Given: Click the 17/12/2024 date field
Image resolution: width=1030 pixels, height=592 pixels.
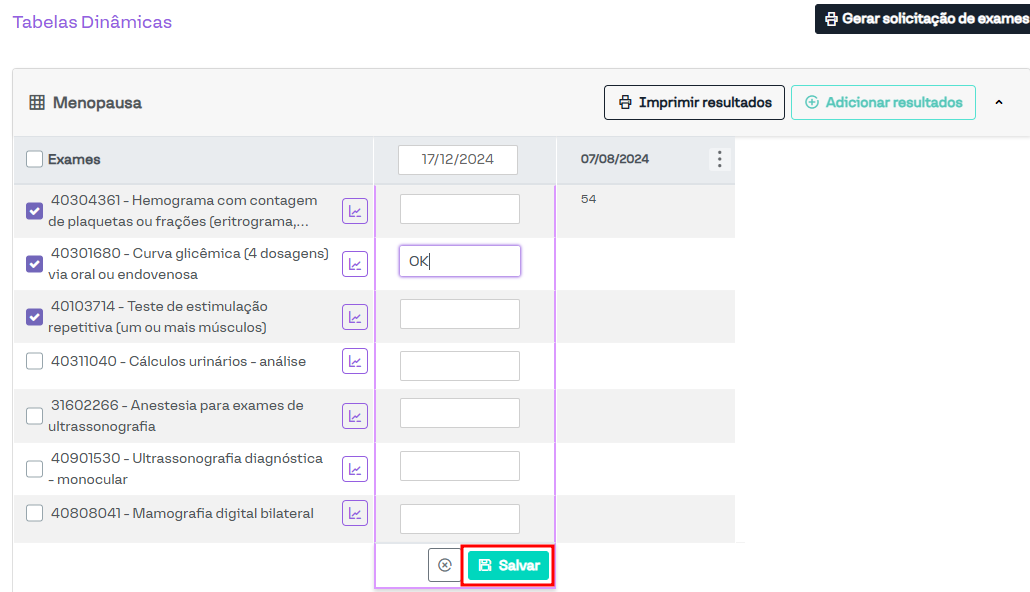Looking at the screenshot, I should [458, 160].
